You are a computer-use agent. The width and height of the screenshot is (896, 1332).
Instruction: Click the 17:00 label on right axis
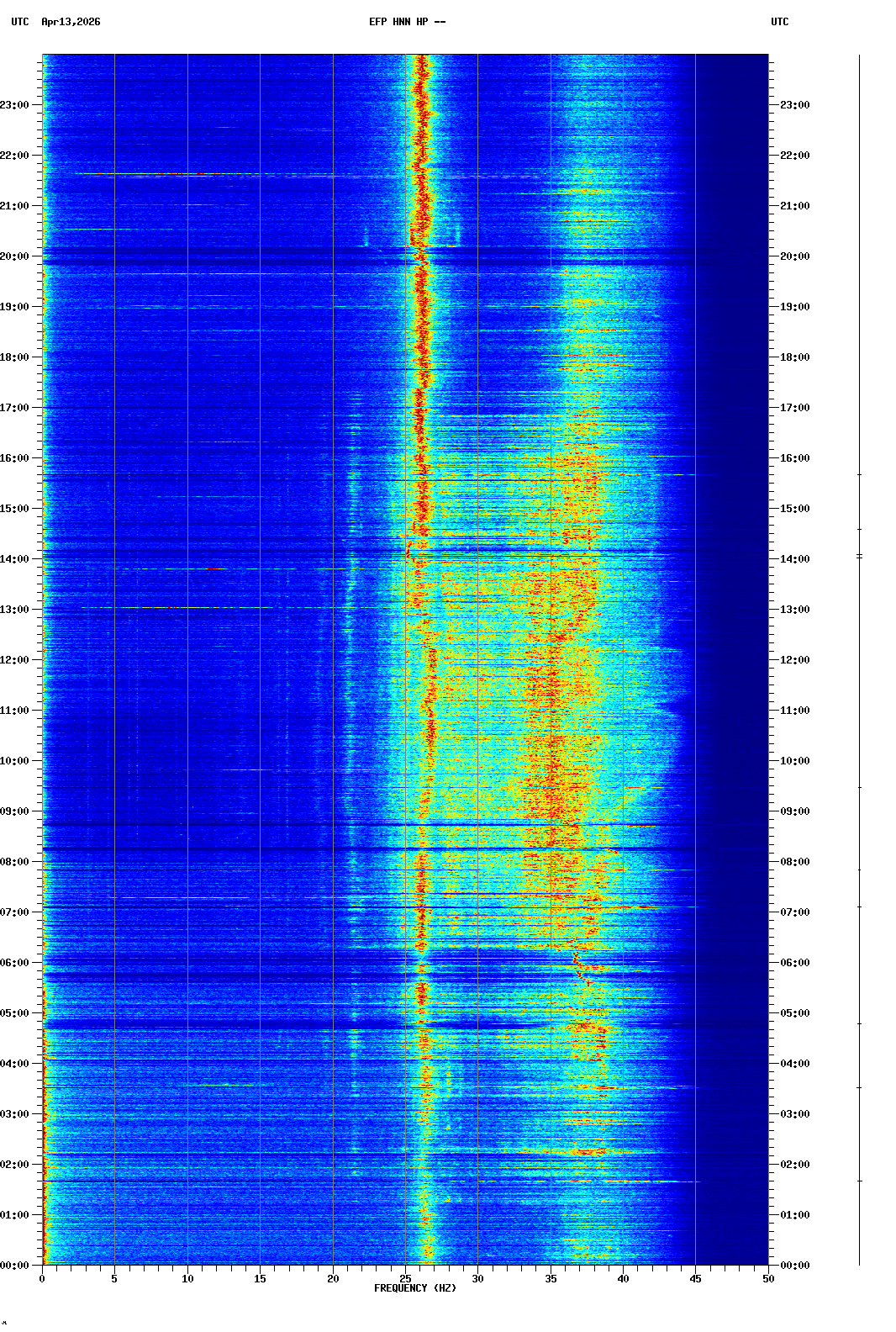click(794, 408)
